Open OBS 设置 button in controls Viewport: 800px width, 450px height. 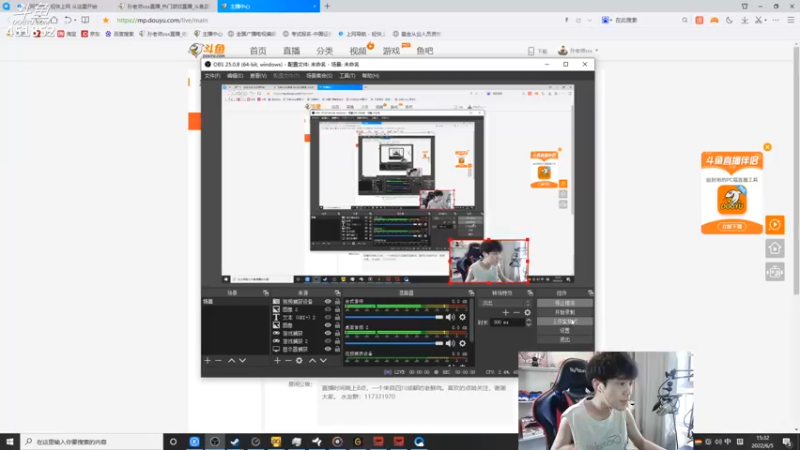click(x=564, y=331)
